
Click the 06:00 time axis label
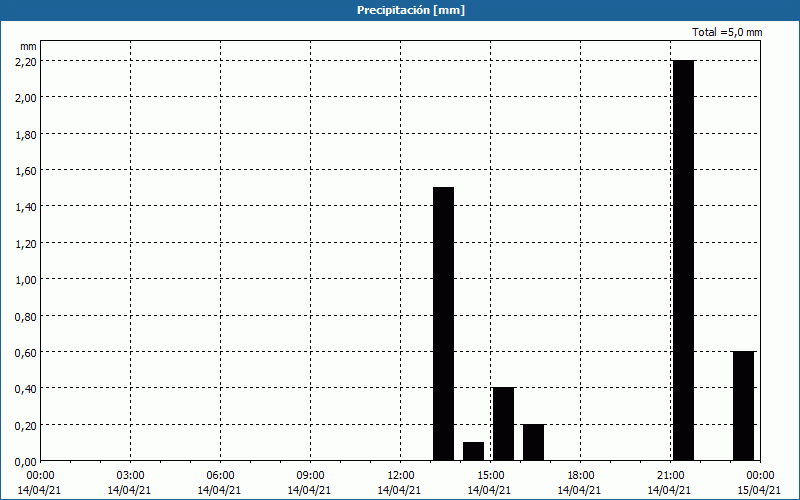tap(220, 476)
